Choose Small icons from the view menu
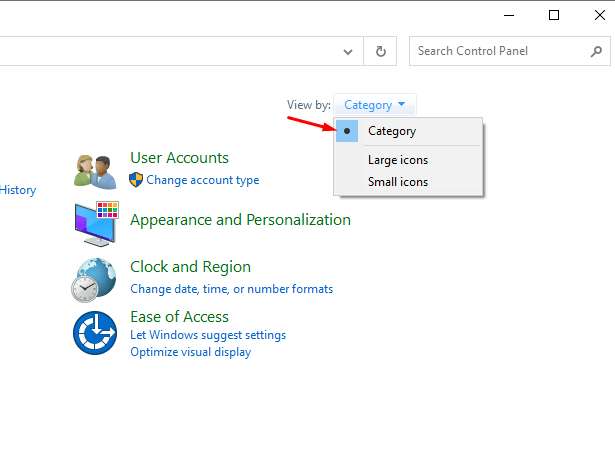615x451 pixels. [x=398, y=182]
